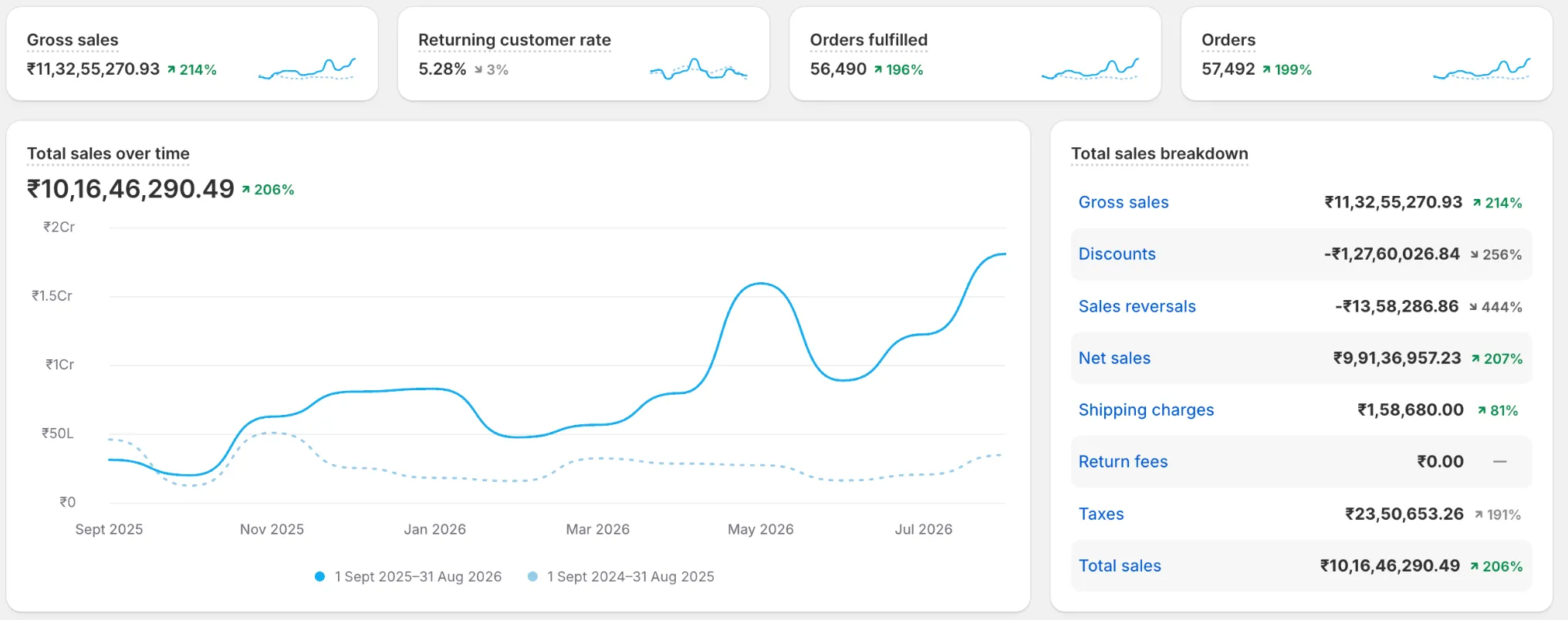Toggle the 1 Sept 2024–31 Aug 2025 legend series

pos(620,577)
